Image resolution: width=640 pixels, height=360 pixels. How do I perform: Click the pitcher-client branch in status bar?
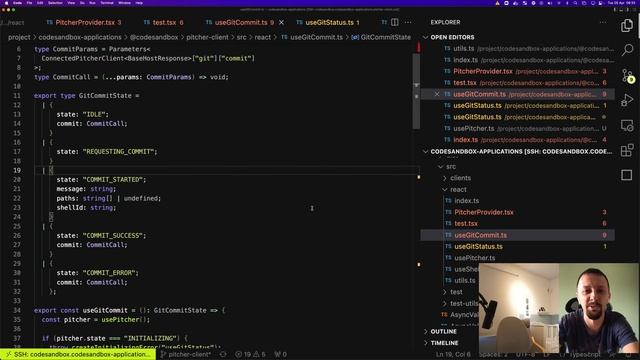click(x=186, y=354)
